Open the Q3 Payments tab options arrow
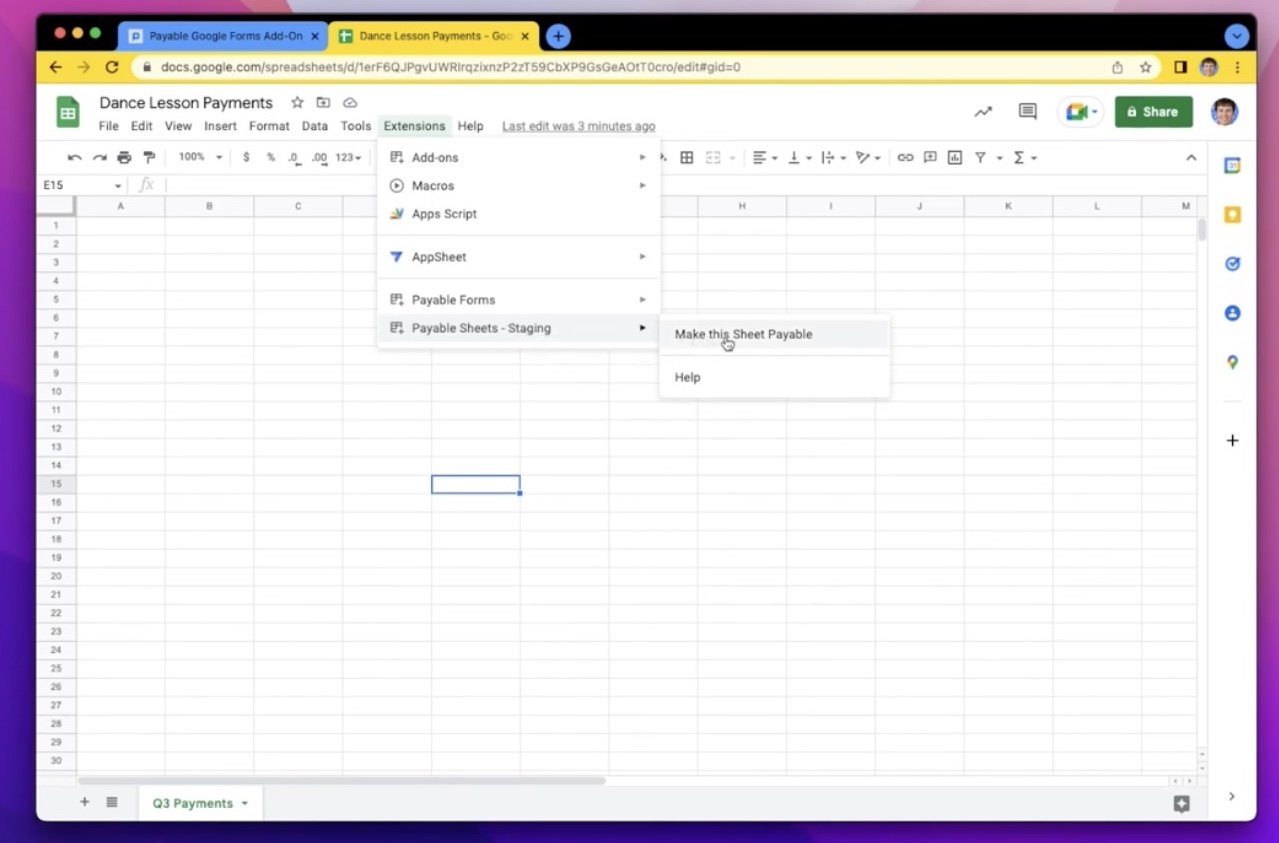Viewport: 1279px width, 843px height. click(244, 804)
